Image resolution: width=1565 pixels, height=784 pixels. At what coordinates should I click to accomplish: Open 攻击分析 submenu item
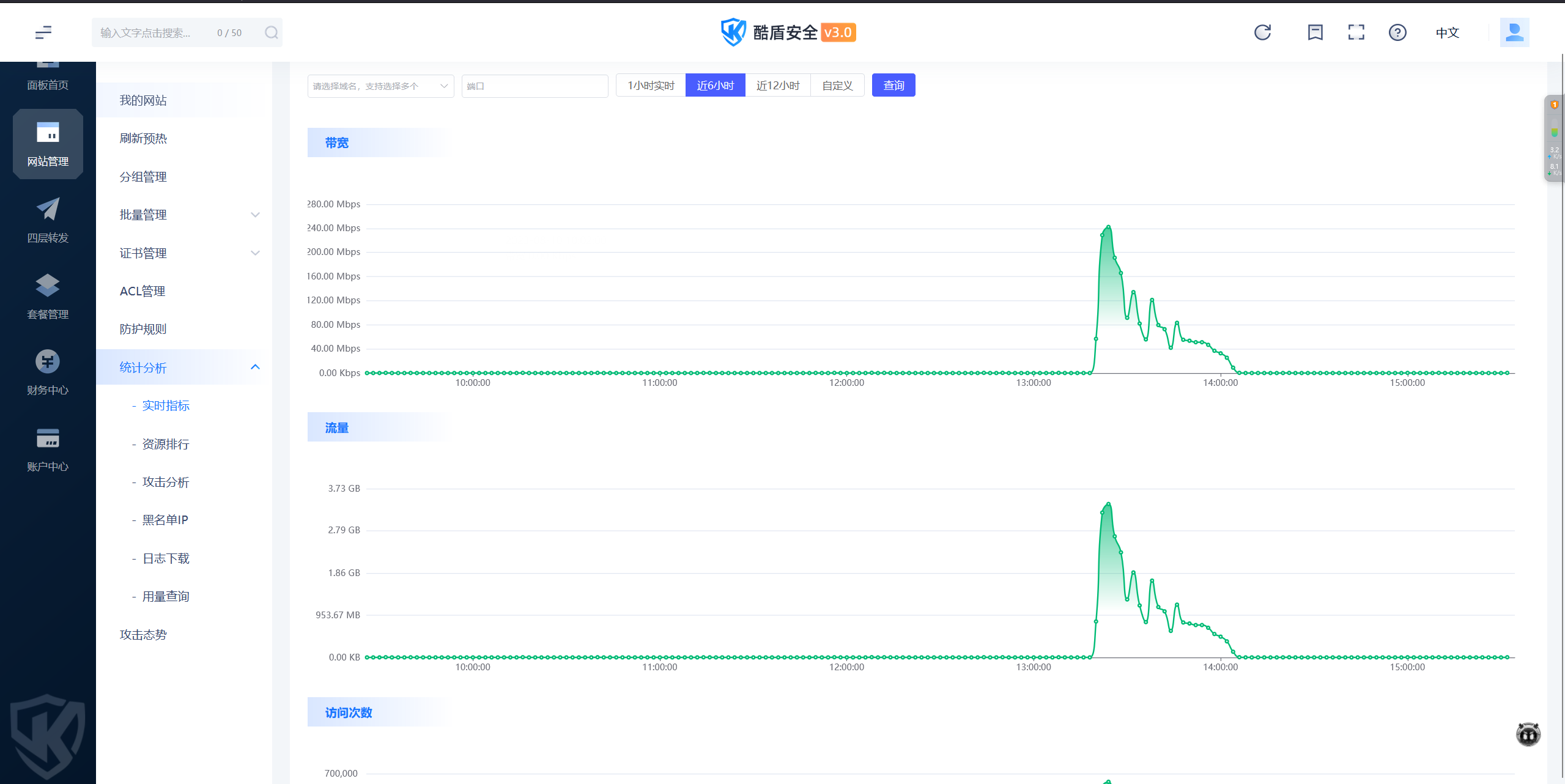click(x=166, y=482)
